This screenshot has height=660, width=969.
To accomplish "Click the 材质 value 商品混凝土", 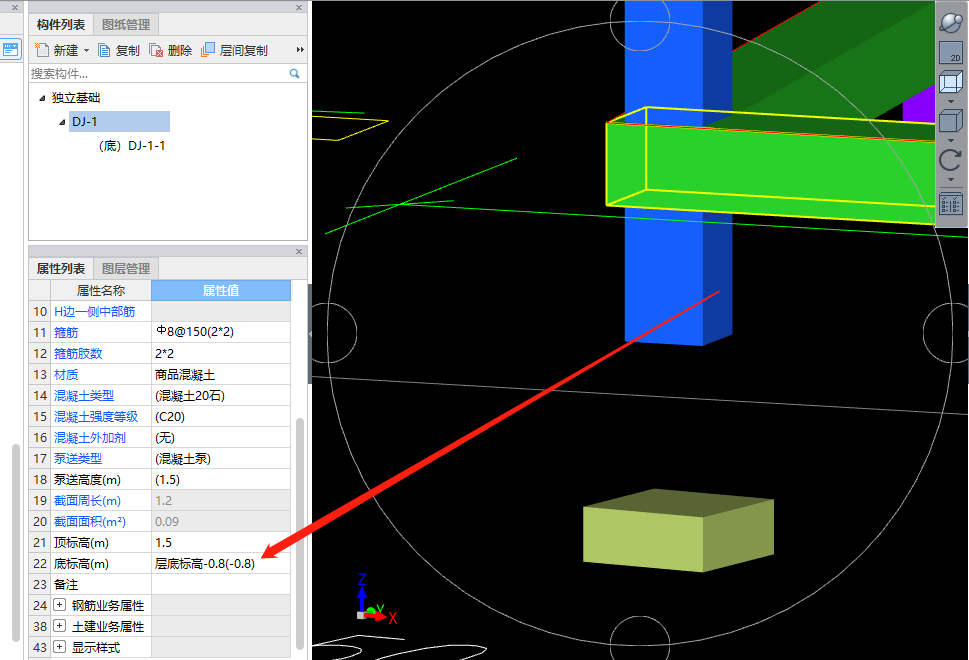I will pos(221,374).
